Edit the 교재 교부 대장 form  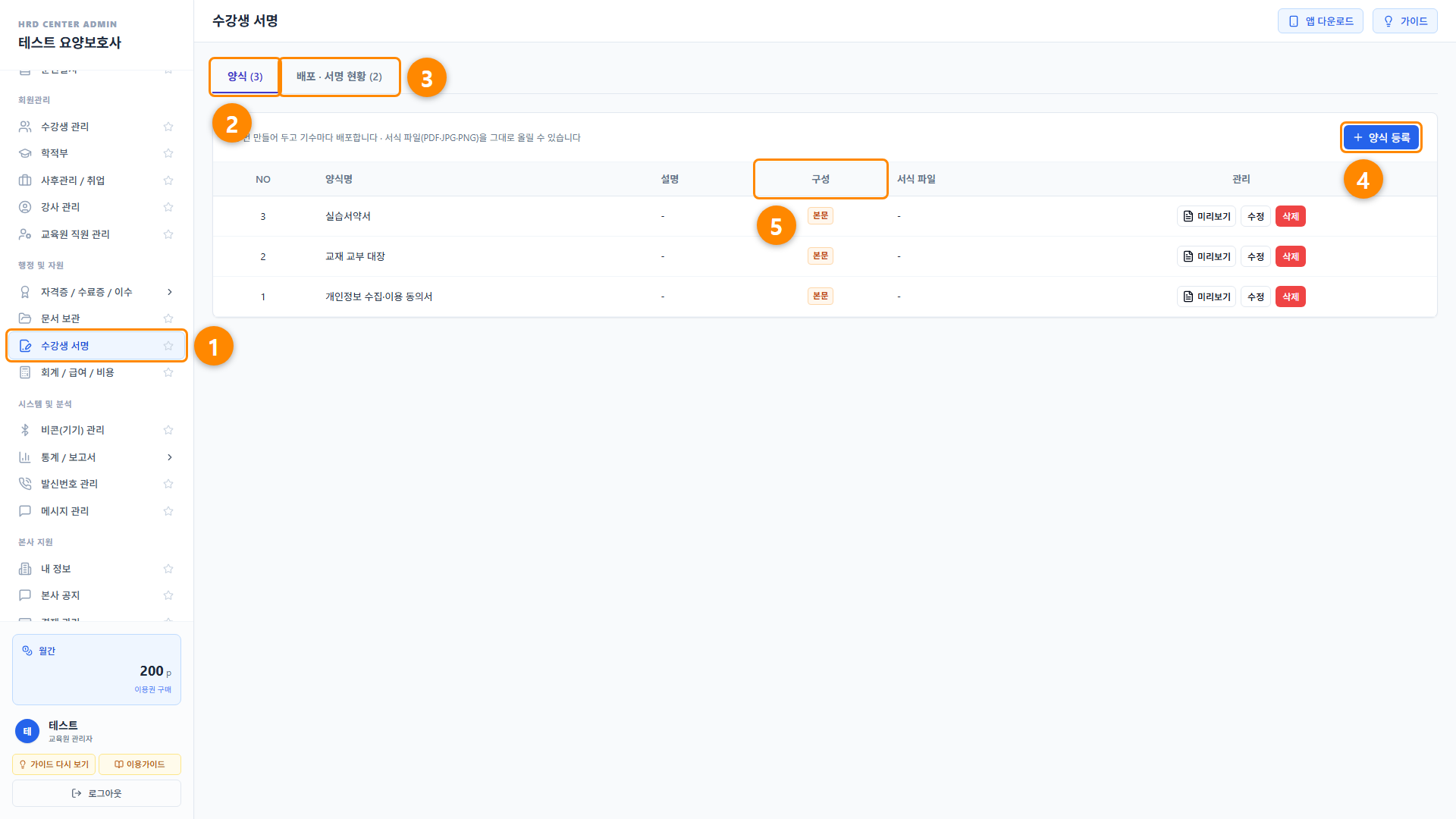[1255, 256]
